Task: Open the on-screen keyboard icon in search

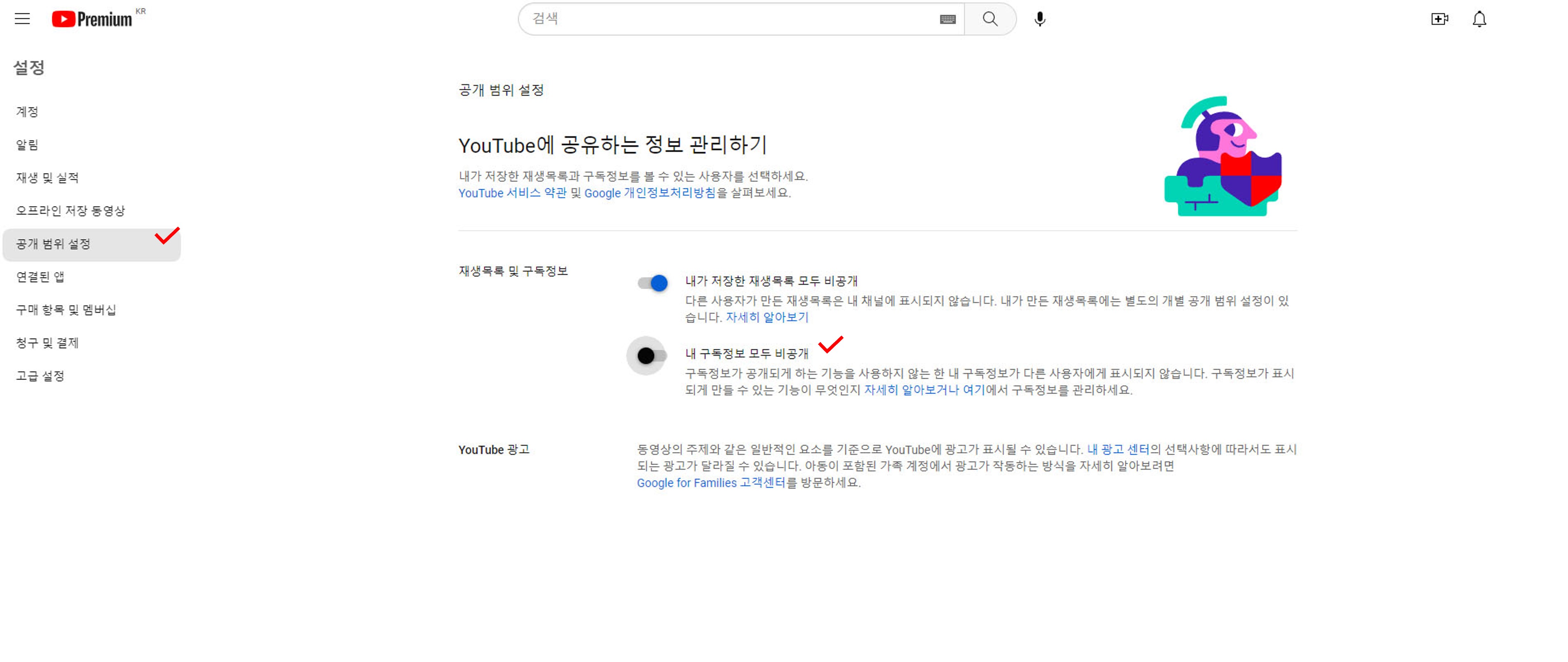Action: [947, 20]
